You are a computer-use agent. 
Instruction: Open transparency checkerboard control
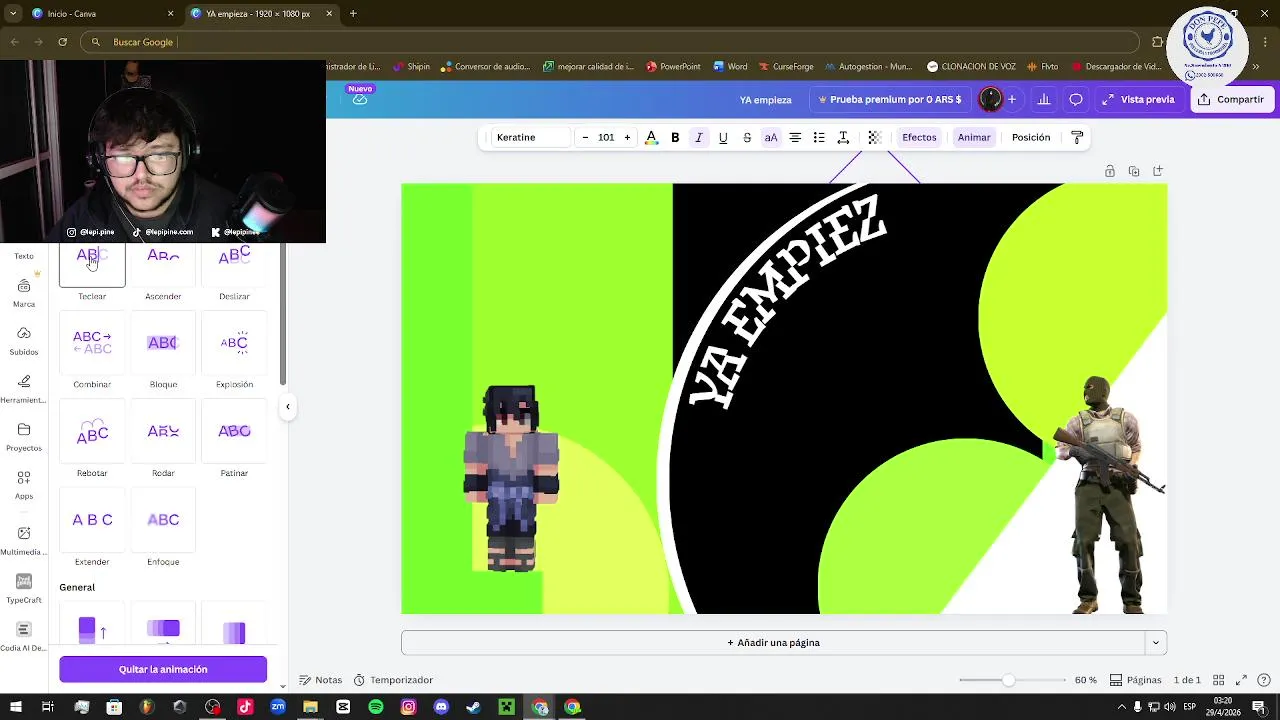point(874,137)
